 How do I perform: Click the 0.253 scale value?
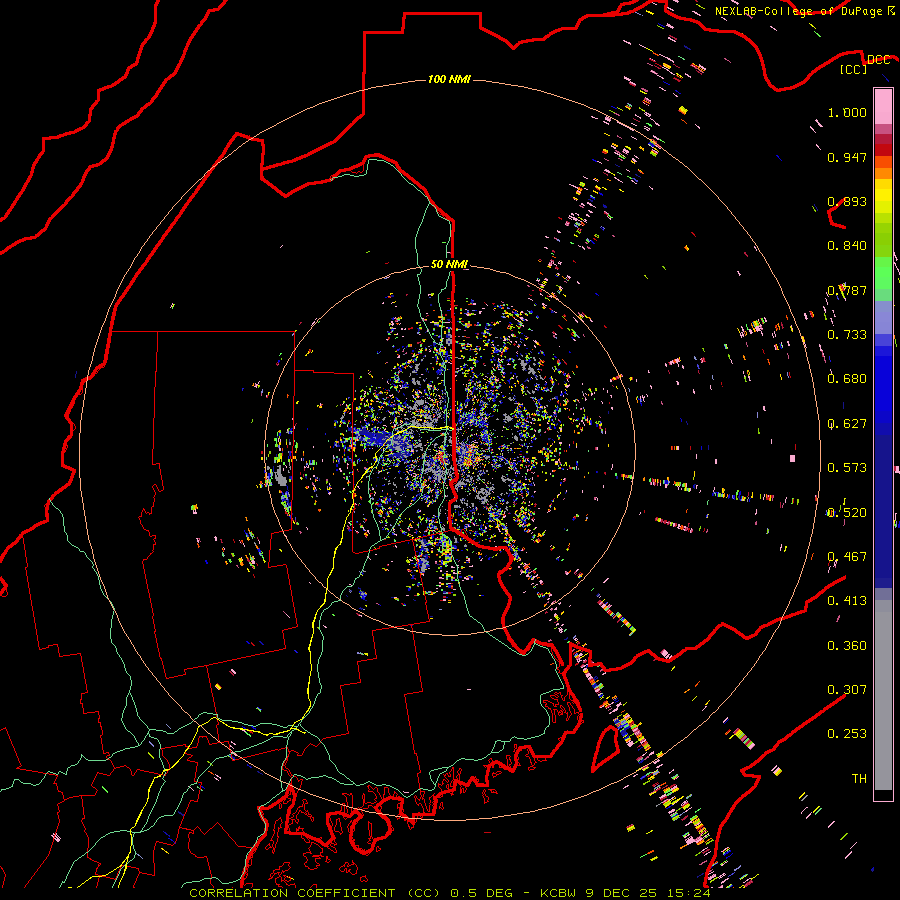(x=847, y=734)
